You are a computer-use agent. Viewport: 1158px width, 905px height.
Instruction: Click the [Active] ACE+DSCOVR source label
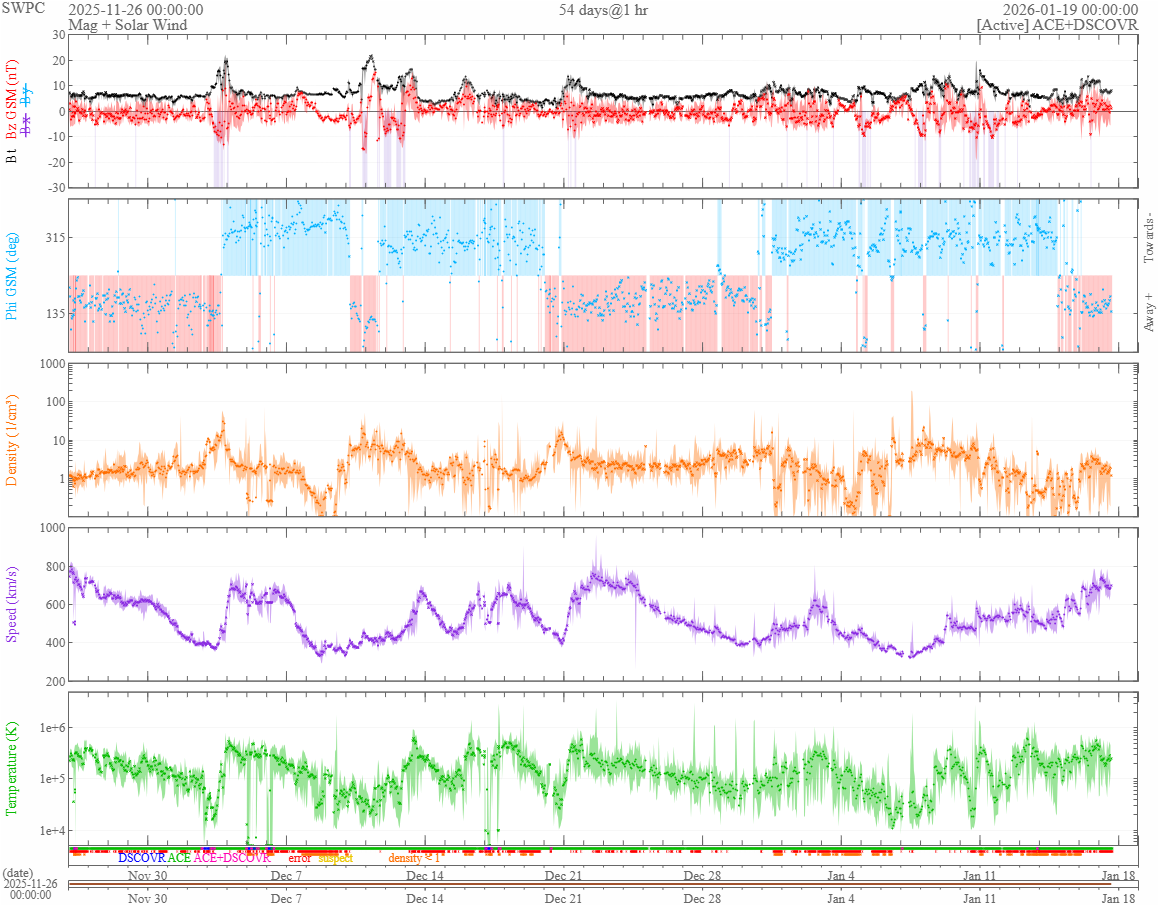coord(1058,25)
